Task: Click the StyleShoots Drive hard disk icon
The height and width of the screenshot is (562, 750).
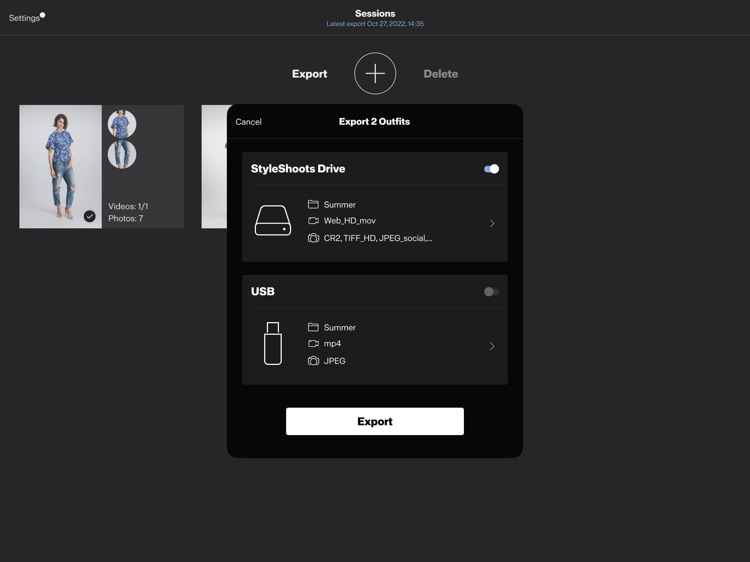Action: pyautogui.click(x=273, y=220)
